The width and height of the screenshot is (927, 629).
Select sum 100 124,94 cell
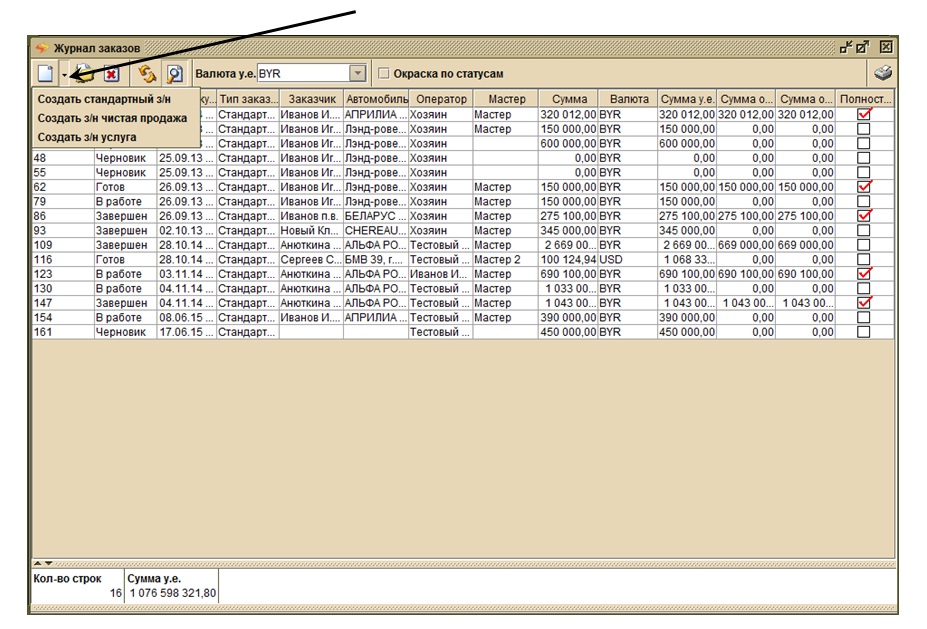(568, 259)
